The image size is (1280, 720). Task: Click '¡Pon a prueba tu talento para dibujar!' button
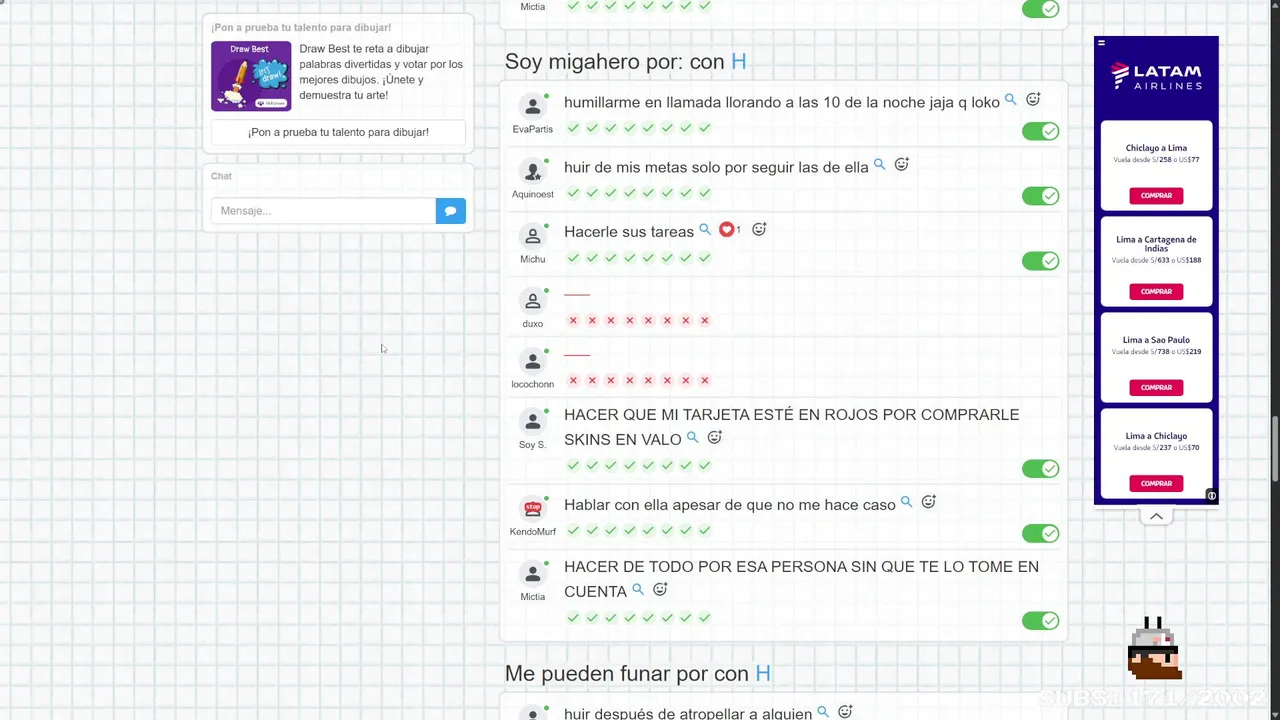(338, 132)
